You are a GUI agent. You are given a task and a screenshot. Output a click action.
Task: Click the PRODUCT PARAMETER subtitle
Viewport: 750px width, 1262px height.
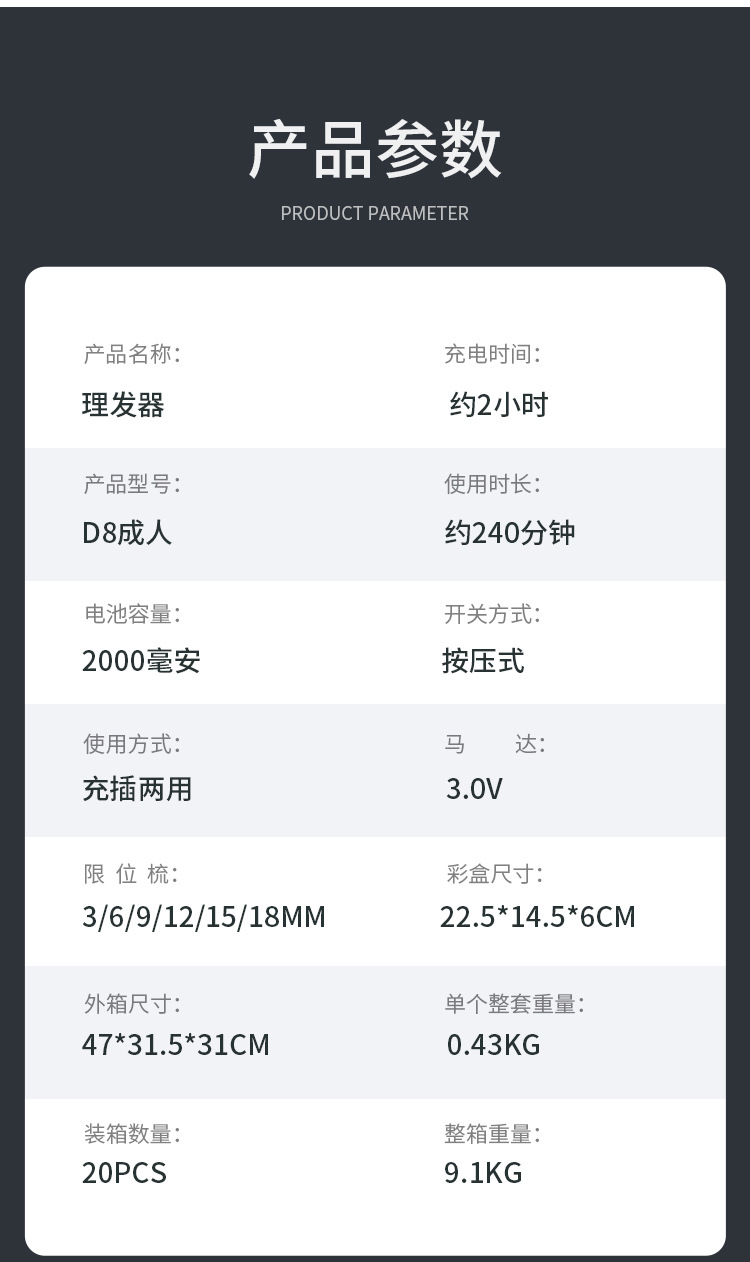coord(375,213)
